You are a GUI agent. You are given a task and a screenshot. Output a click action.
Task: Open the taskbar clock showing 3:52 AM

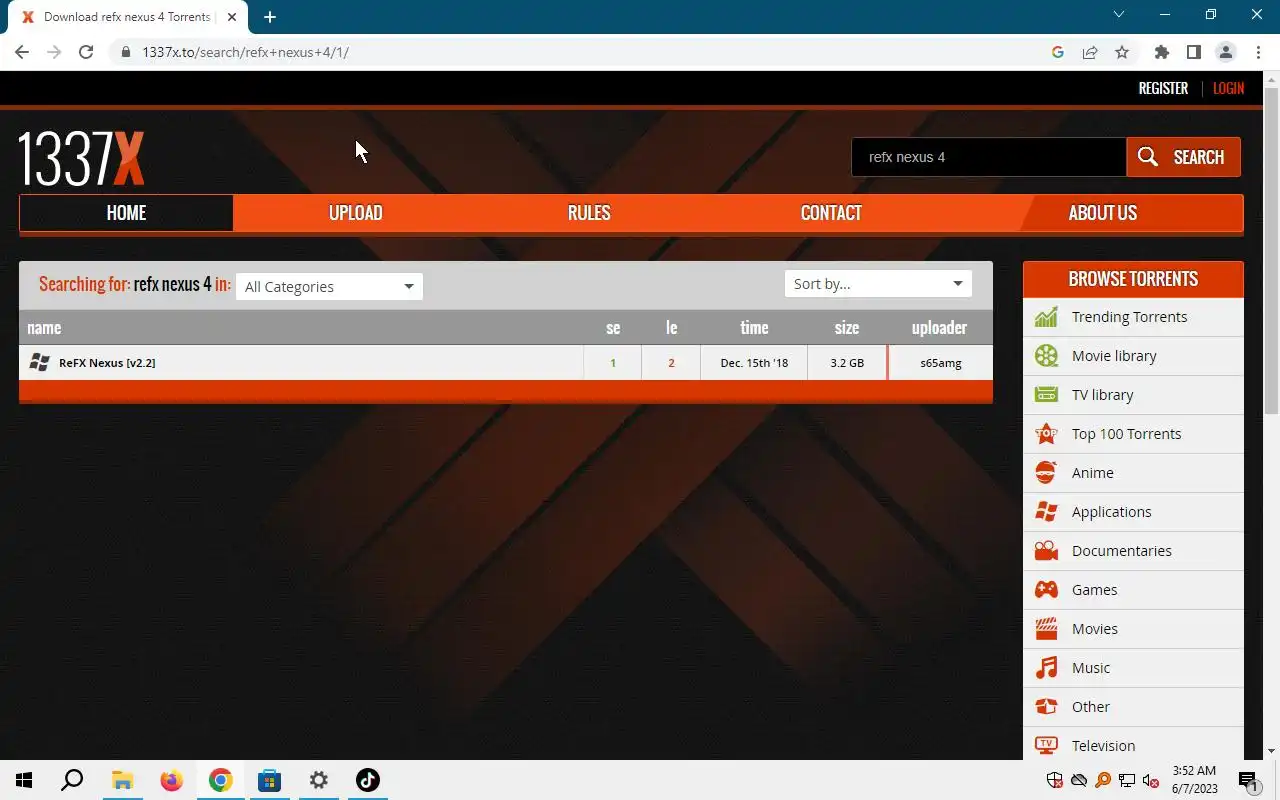[x=1193, y=780]
